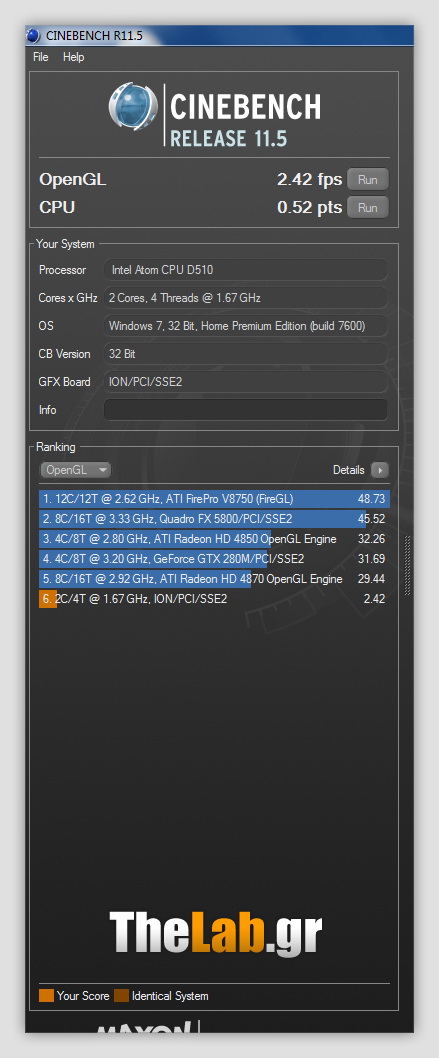Click the Processor field Intel Atom D510
Viewport: 439px width, 1058px height.
[x=245, y=270]
